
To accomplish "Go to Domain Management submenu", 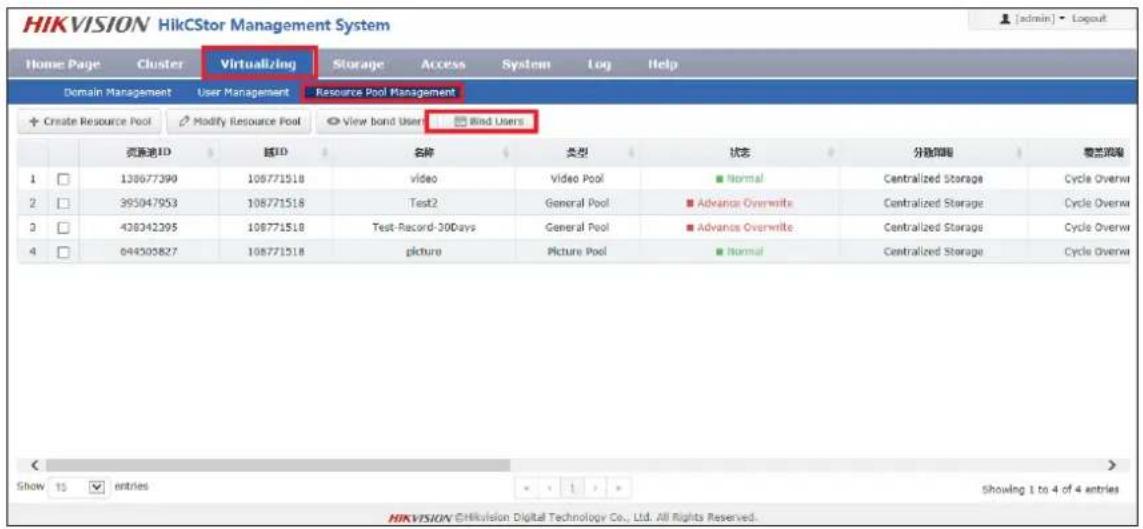I will tap(117, 93).
